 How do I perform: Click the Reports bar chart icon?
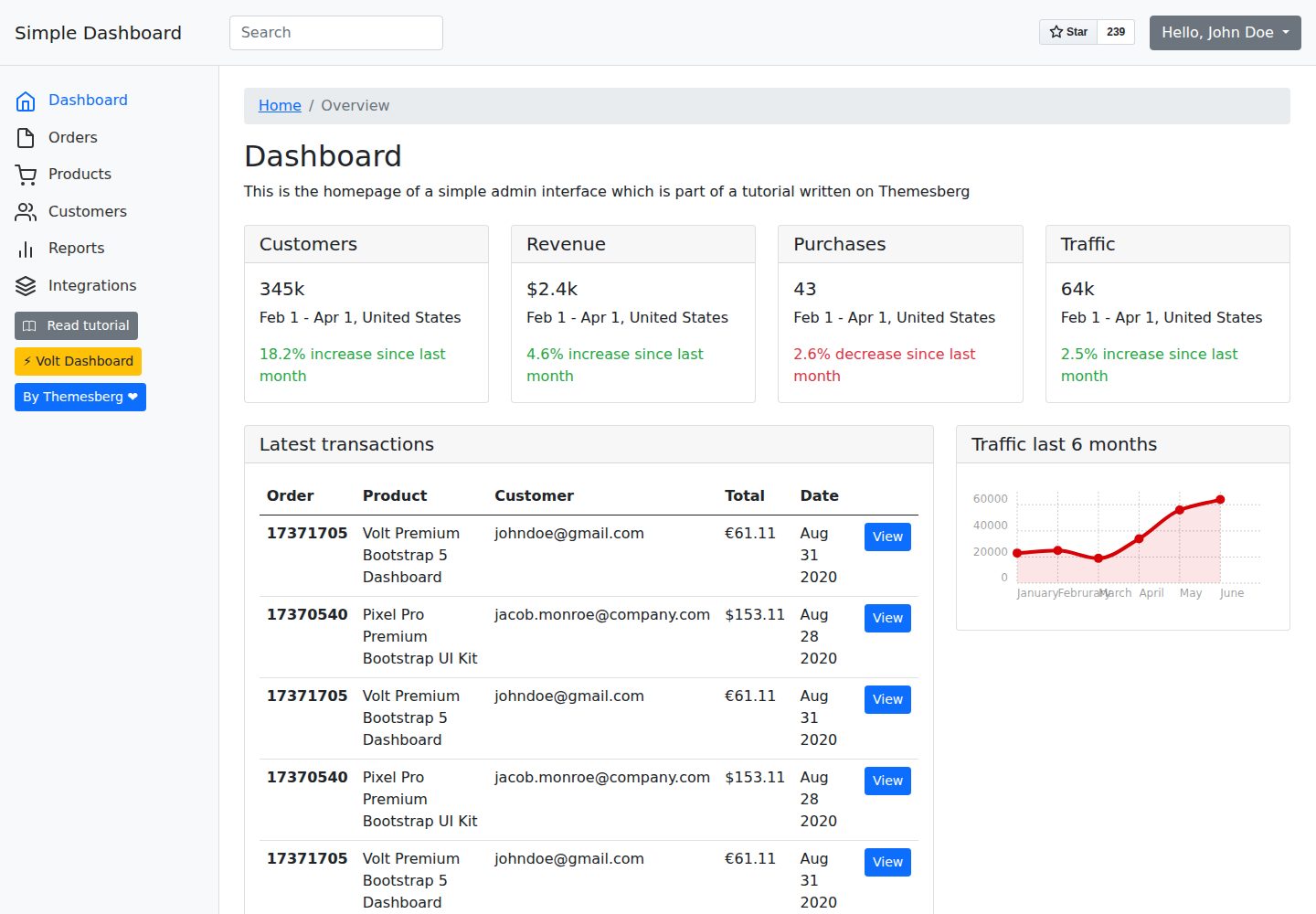click(26, 249)
